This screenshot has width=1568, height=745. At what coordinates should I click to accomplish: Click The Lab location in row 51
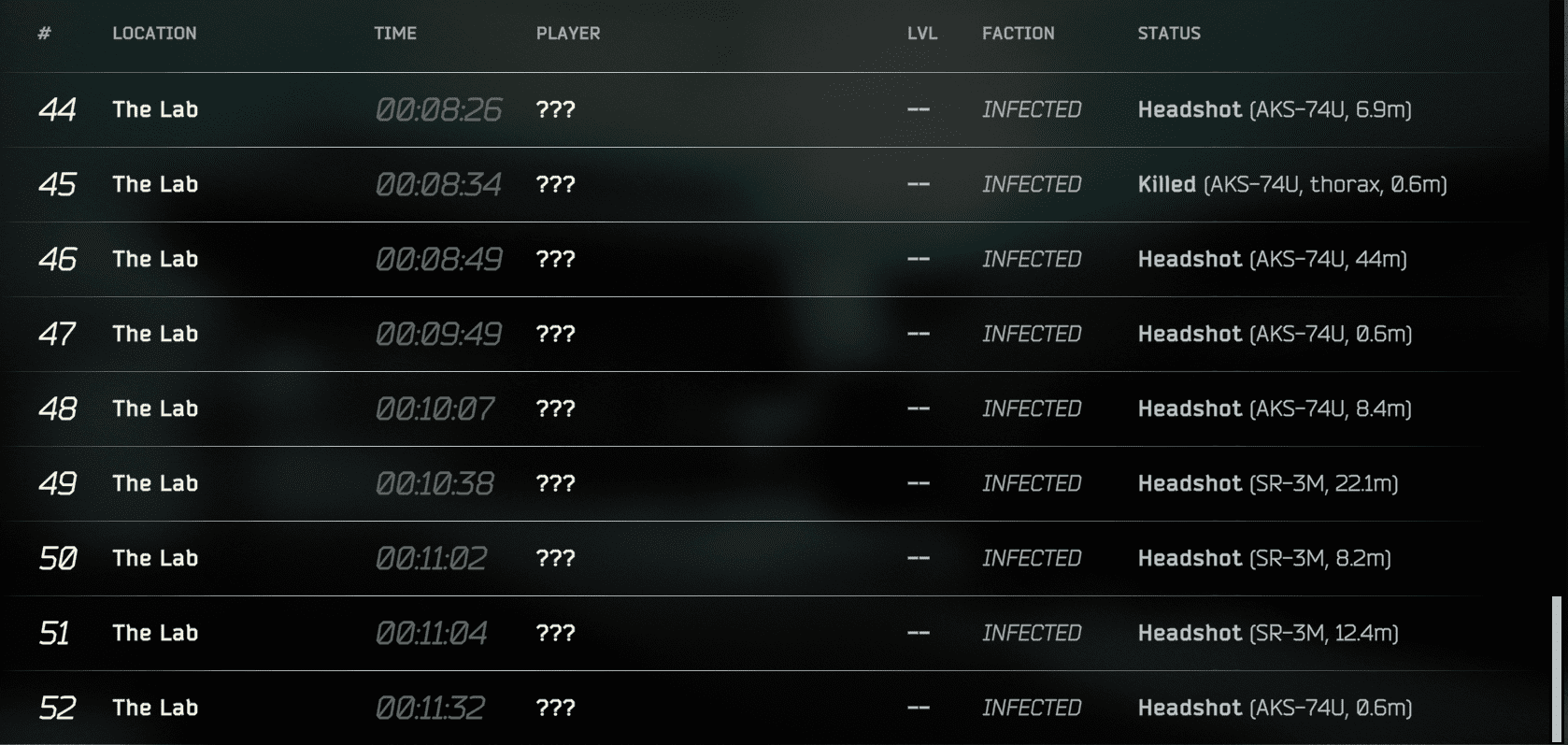click(x=155, y=633)
